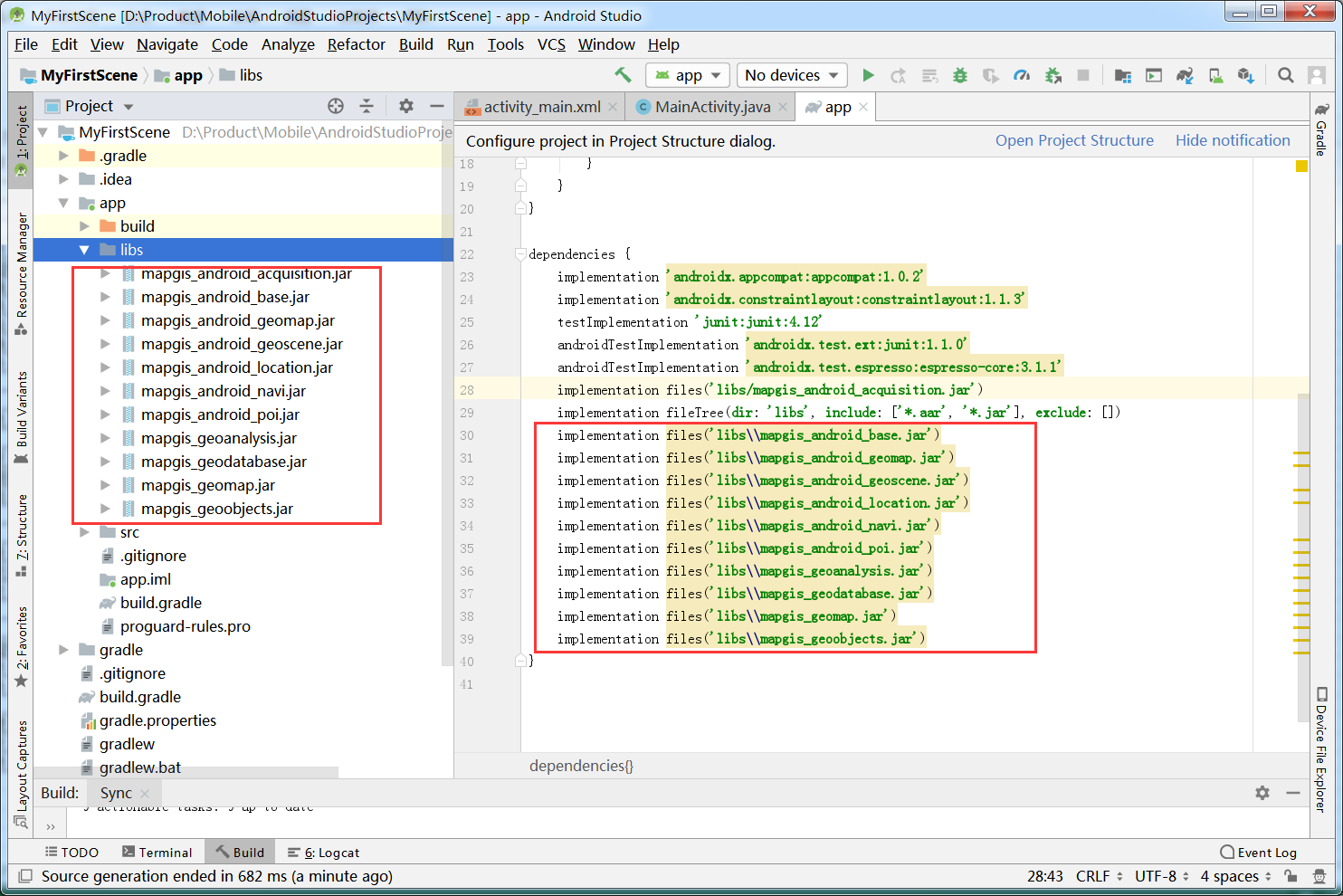Viewport: 1343px width, 896px height.
Task: Expand the .idea folder
Action: coord(63,179)
